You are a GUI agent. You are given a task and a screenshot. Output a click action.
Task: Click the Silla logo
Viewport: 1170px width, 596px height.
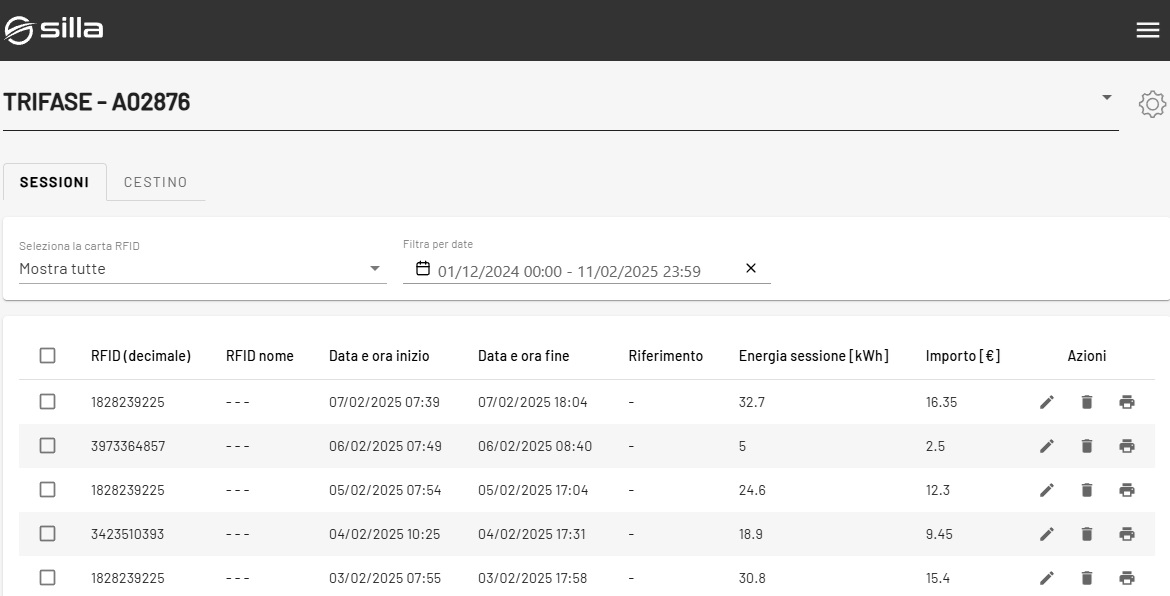tap(54, 30)
